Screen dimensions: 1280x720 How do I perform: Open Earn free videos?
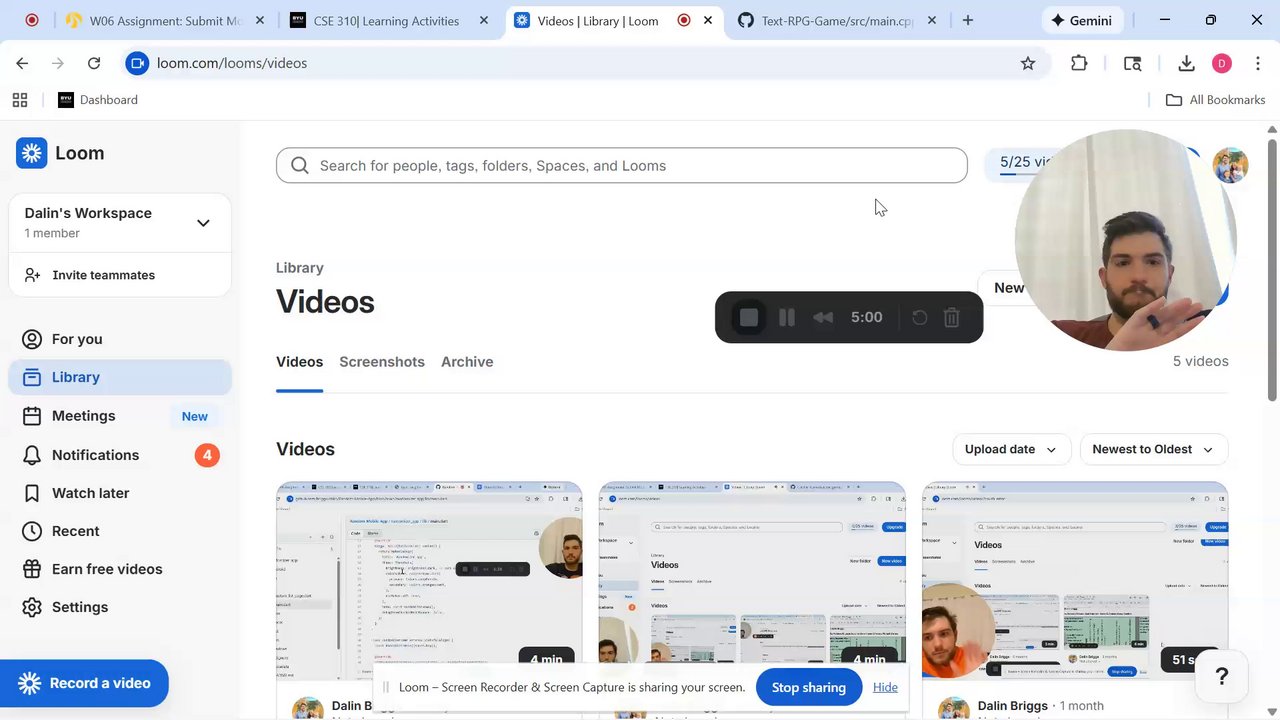pos(120,569)
